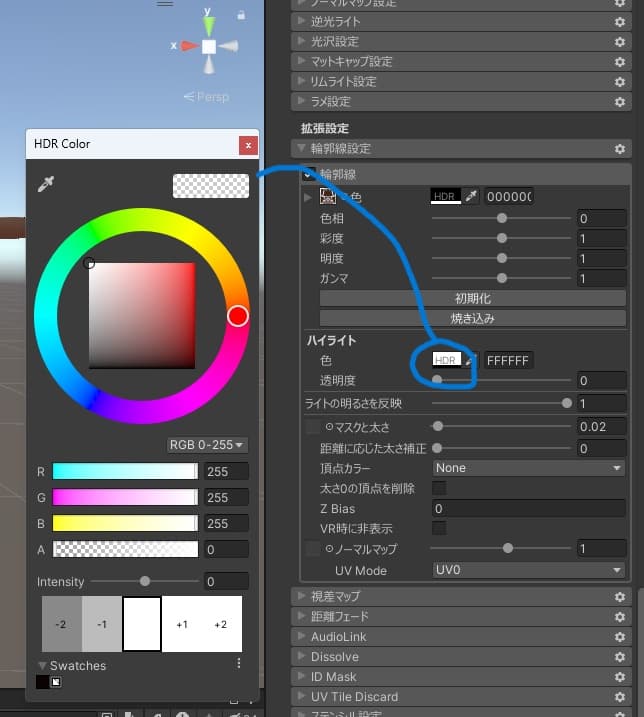
Task: Click the gear icon for 光沢設定
Action: tap(620, 42)
